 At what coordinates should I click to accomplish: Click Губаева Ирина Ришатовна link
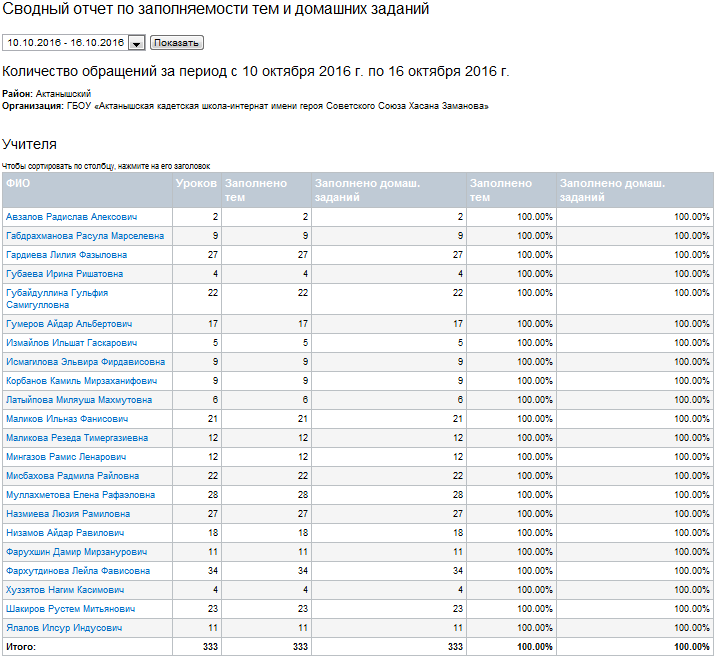65,274
